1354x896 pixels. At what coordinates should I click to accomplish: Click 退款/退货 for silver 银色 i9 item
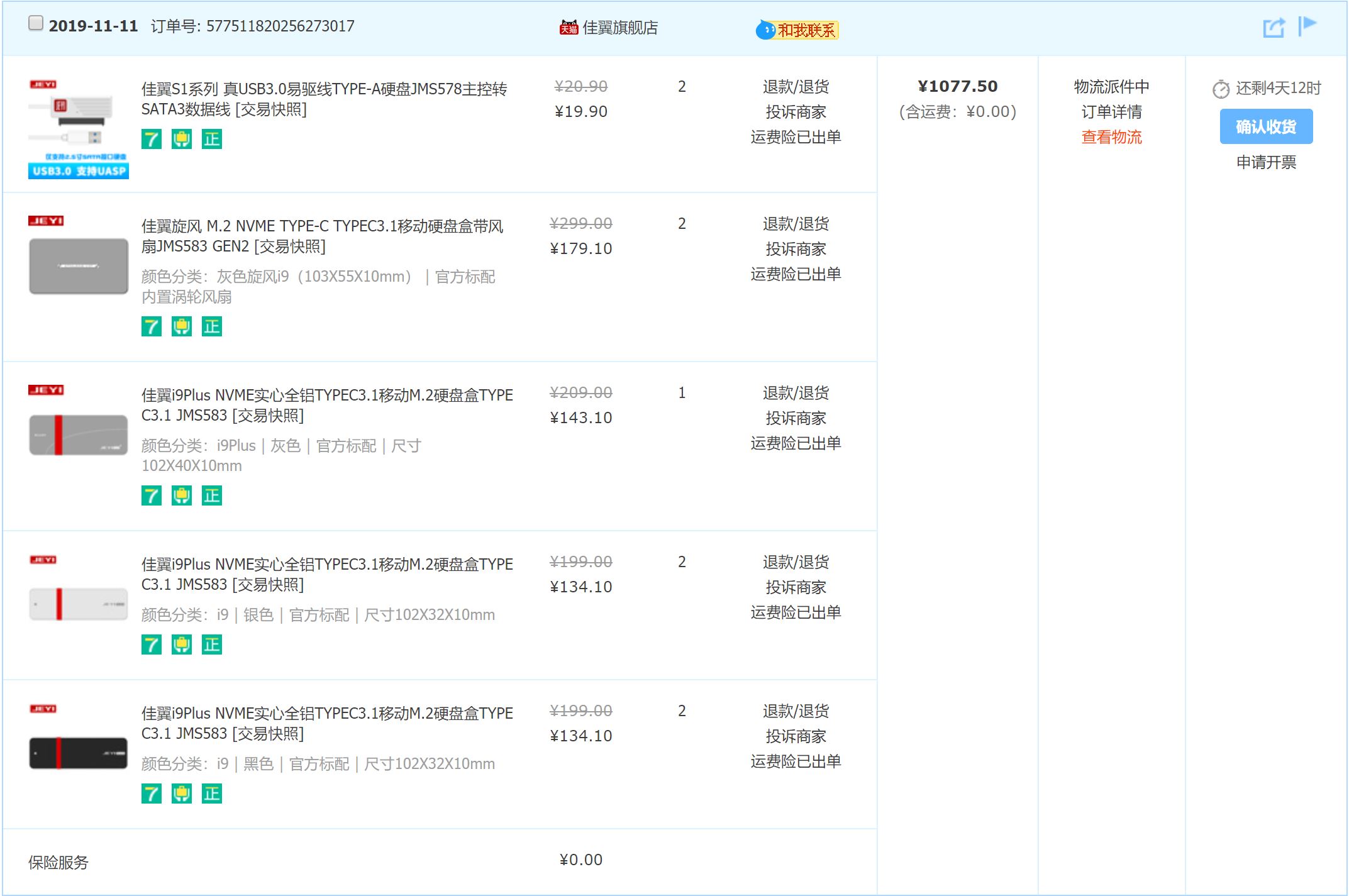coord(796,562)
